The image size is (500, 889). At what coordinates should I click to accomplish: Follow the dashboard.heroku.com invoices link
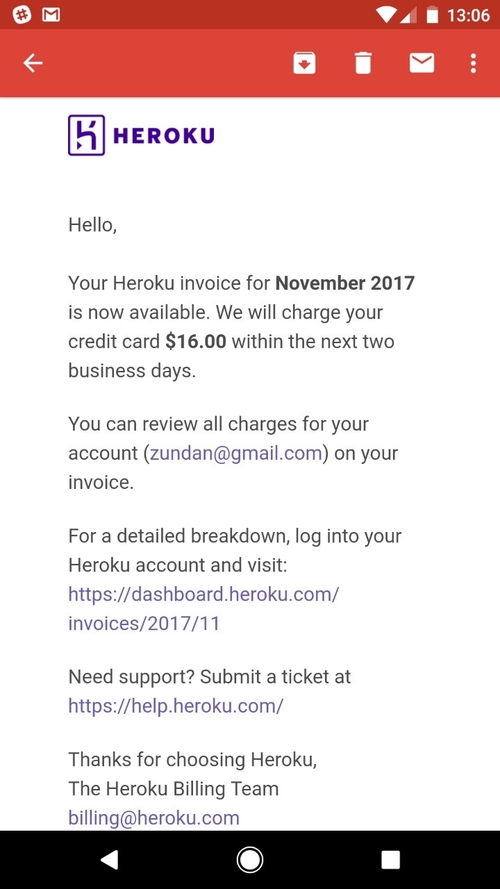pyautogui.click(x=204, y=609)
